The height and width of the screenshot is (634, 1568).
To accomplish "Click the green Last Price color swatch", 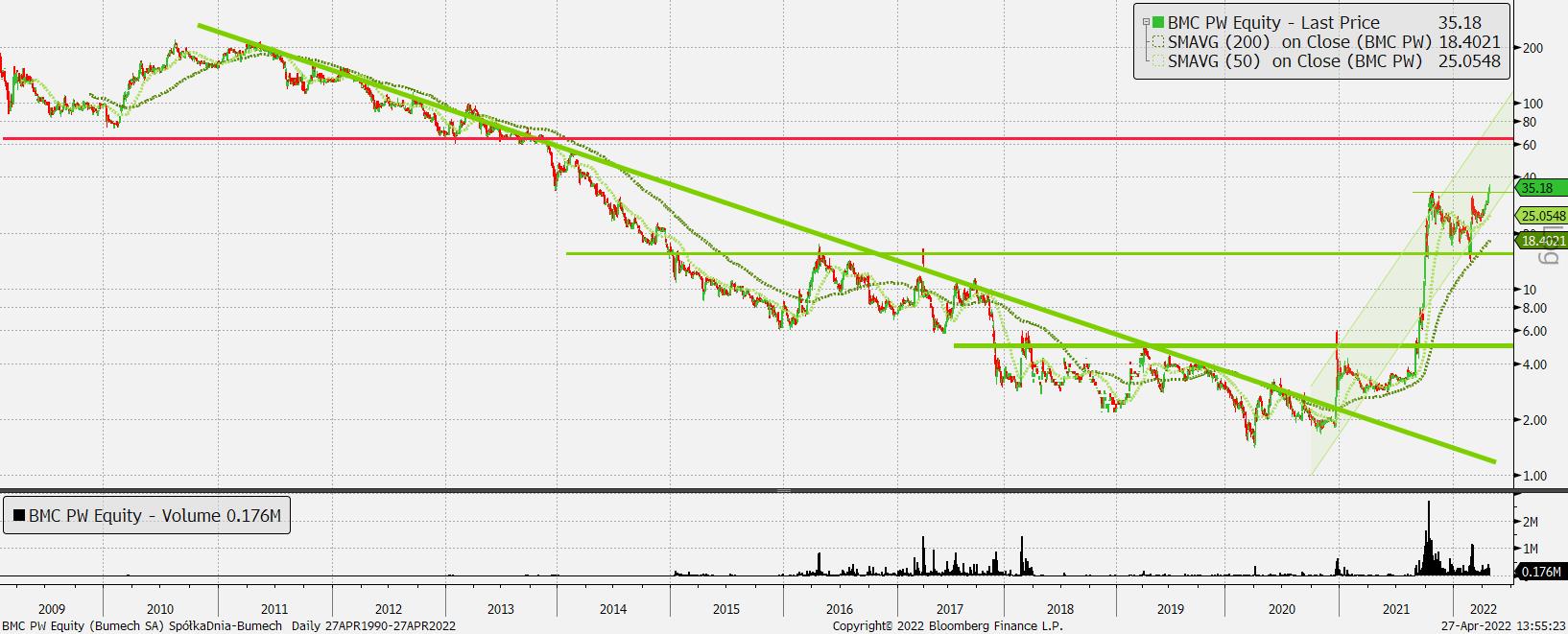I will (x=1158, y=22).
